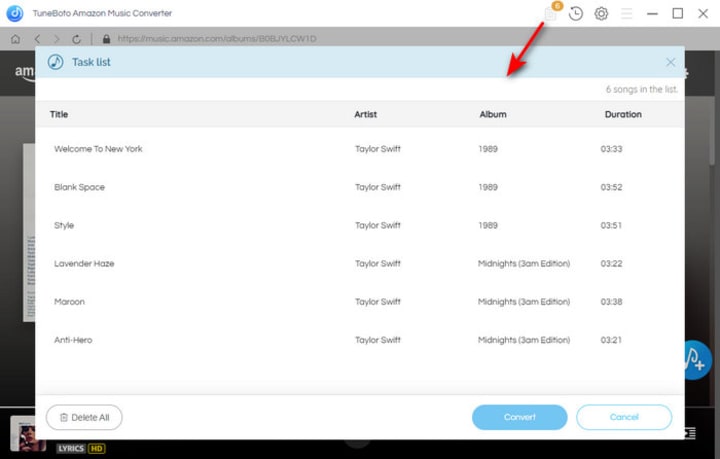720x459 pixels.
Task: Click the Delete All button
Action: point(84,417)
